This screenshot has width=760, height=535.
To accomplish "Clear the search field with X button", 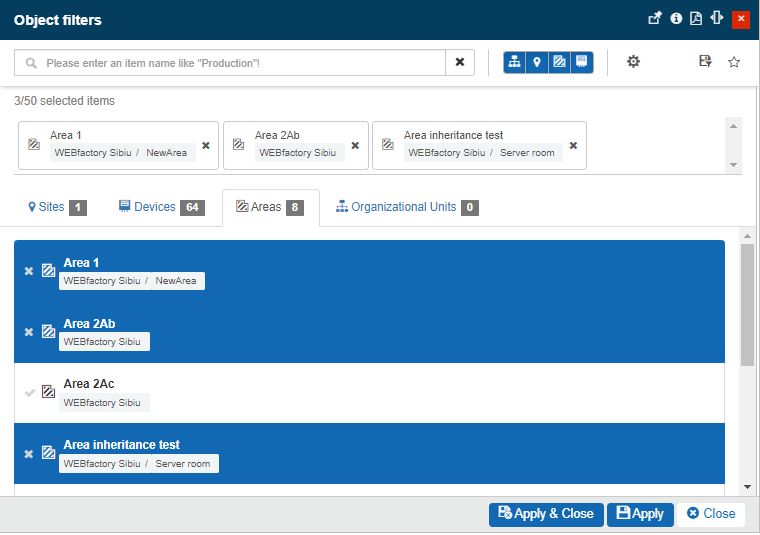I will pos(460,62).
